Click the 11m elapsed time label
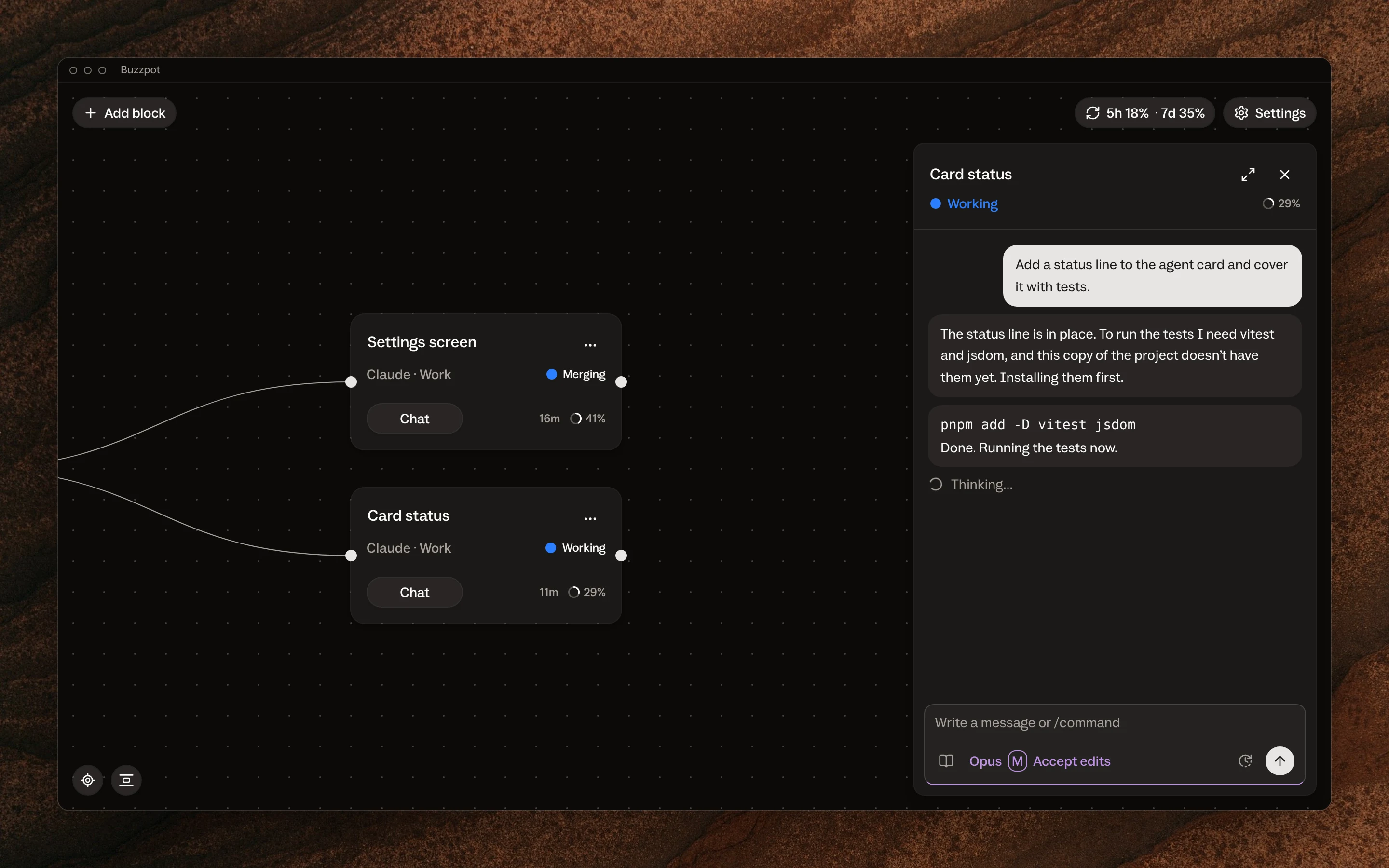Screen dimensions: 1389x868 pyautogui.click(x=549, y=592)
